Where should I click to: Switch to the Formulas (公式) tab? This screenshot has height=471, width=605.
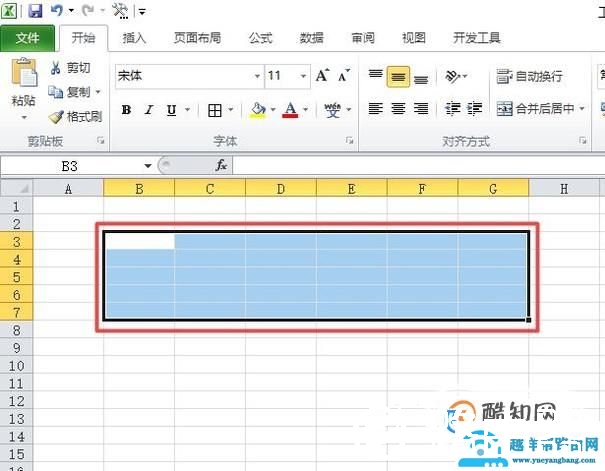pyautogui.click(x=260, y=38)
